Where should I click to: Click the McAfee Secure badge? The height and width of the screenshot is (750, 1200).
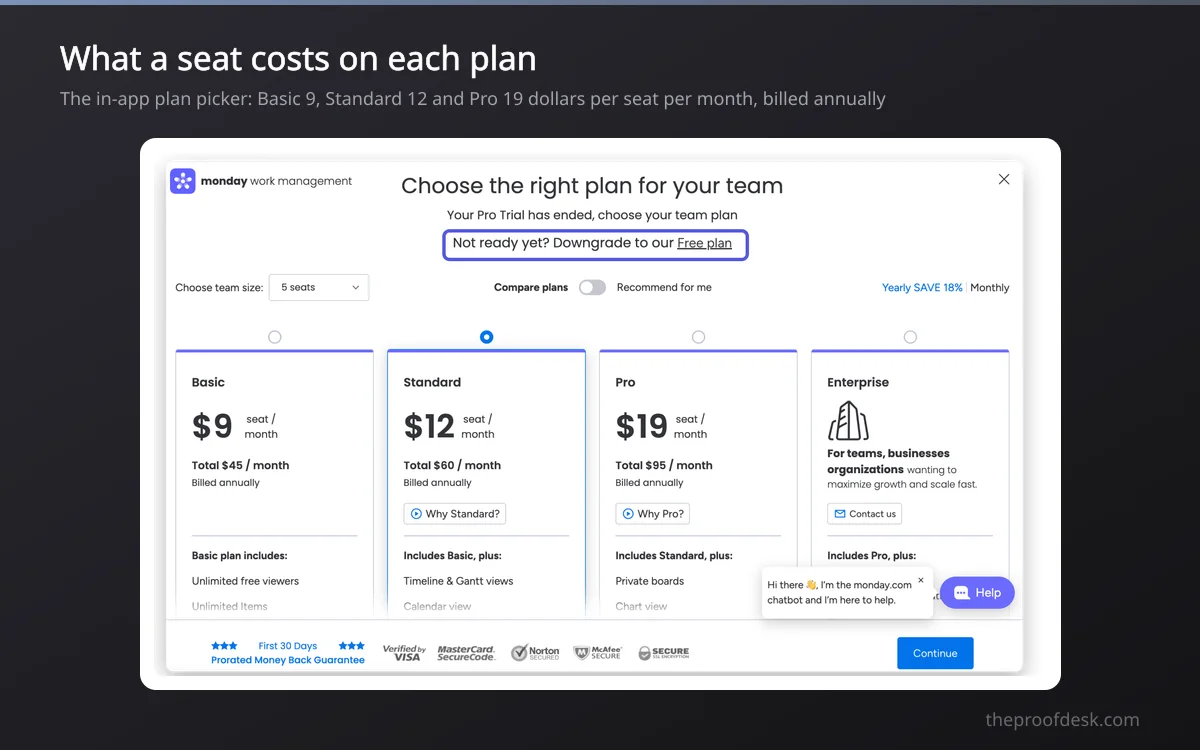point(597,653)
